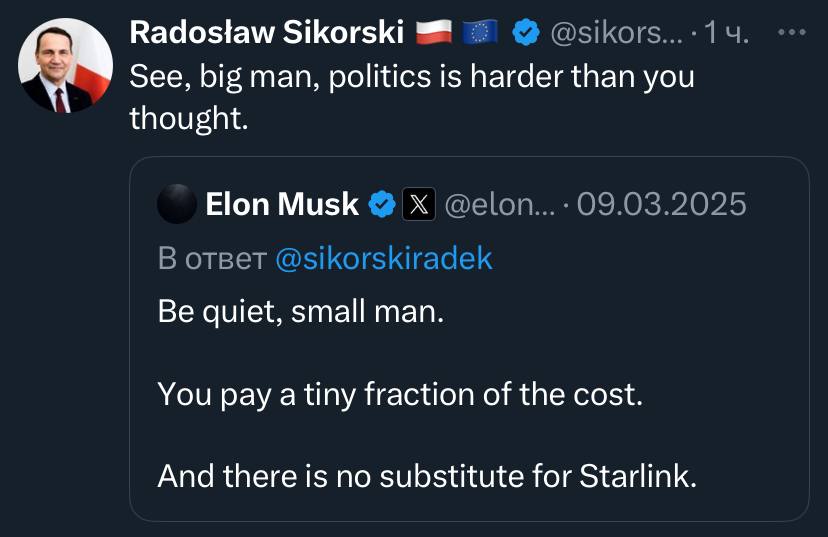Click 'Be quiet, small man.' text
Screen dimensions: 828x537
coord(301,312)
